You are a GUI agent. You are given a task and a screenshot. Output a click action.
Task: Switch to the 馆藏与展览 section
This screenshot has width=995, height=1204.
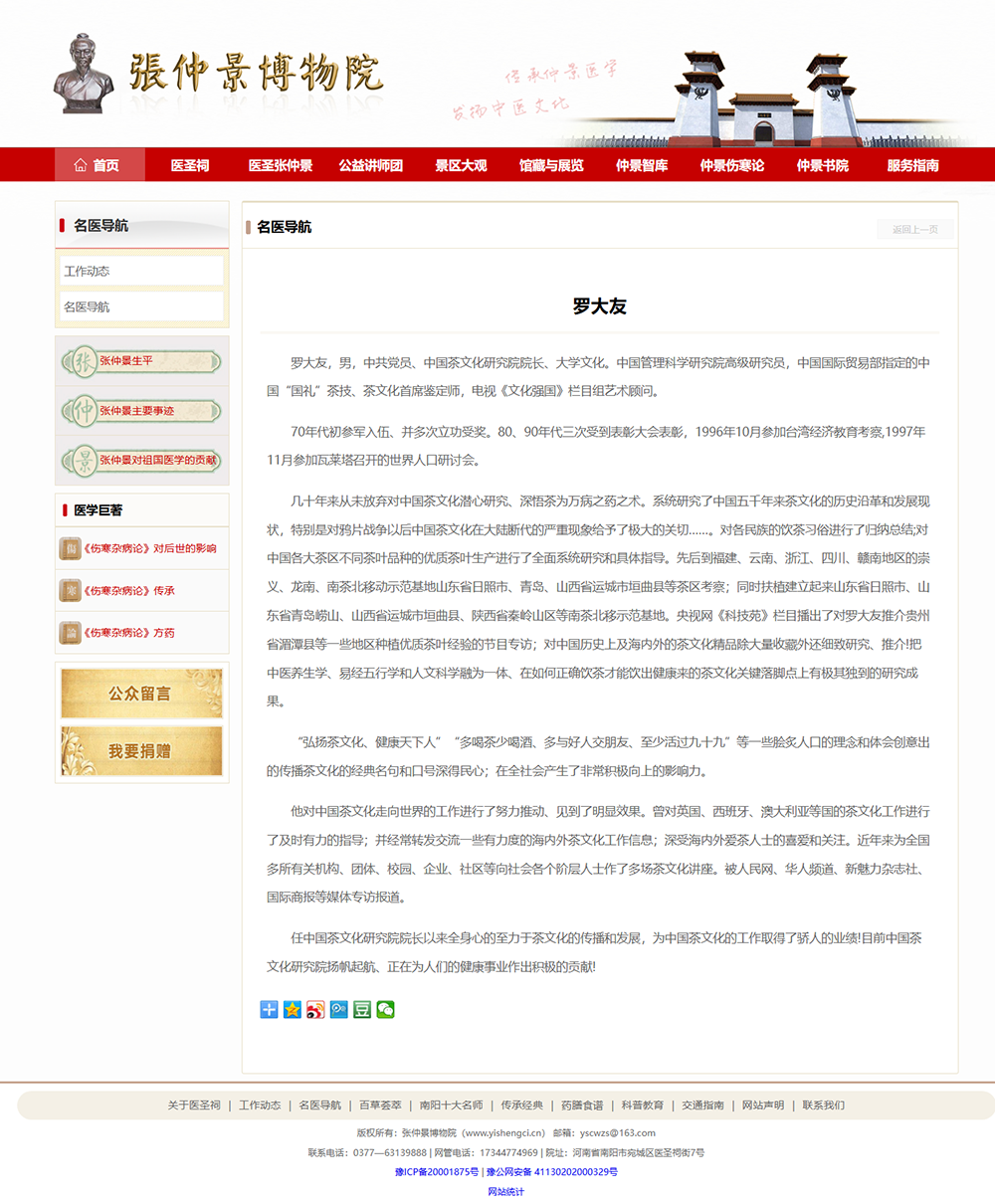tap(555, 165)
